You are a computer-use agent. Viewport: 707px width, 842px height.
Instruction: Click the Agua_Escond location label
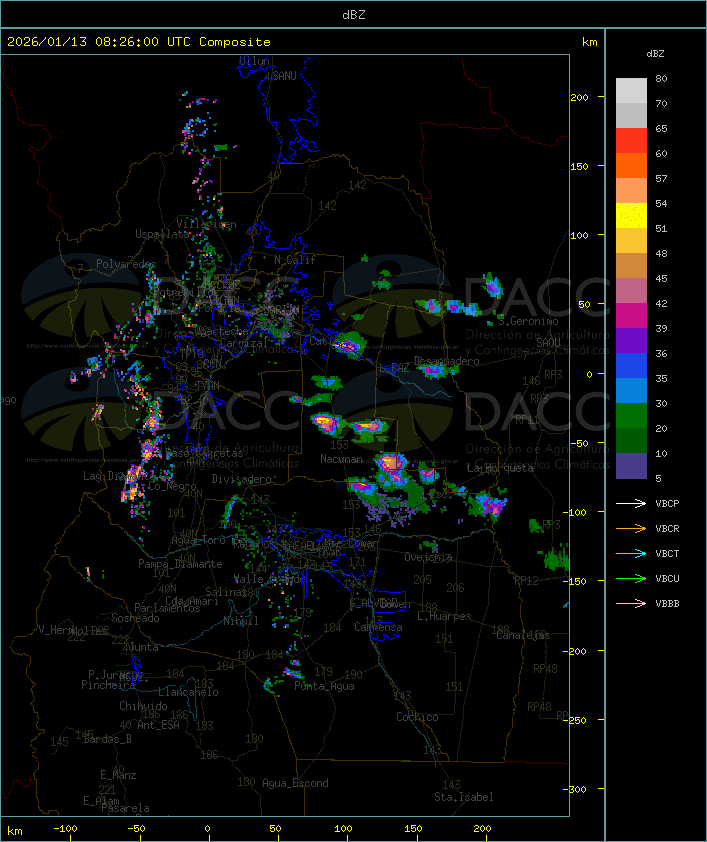point(295,783)
